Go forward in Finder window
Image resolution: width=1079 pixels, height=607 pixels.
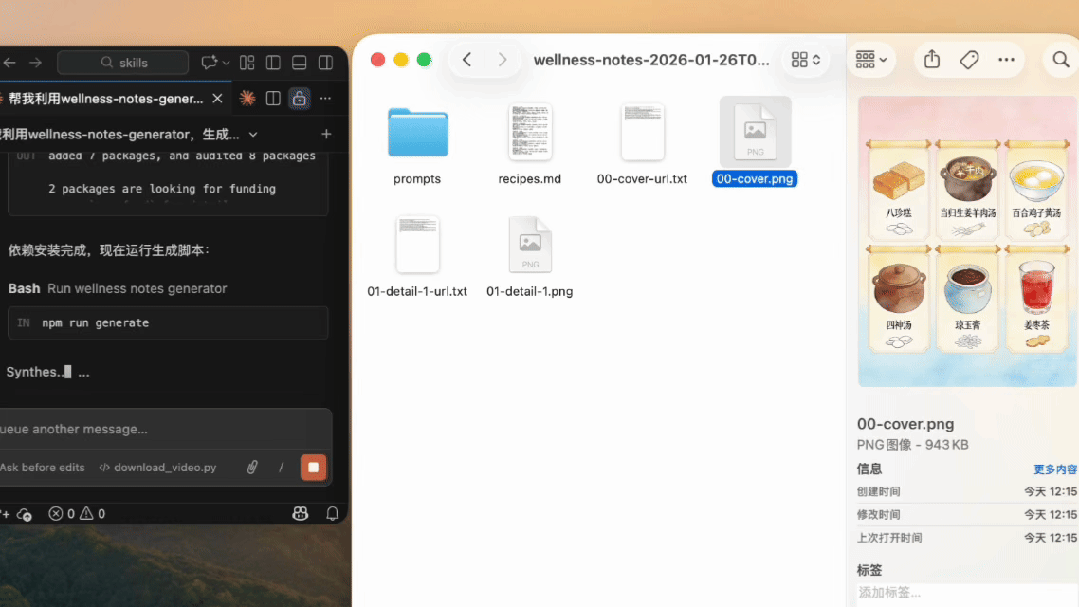pos(502,60)
